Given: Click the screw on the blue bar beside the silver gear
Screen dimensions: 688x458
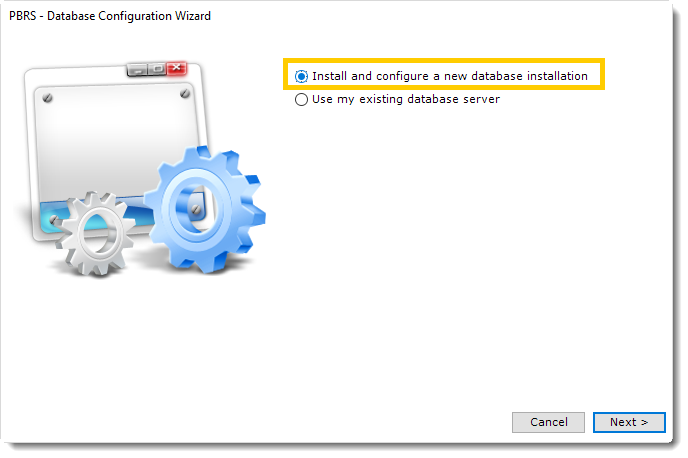Looking at the screenshot, I should coord(54,220).
